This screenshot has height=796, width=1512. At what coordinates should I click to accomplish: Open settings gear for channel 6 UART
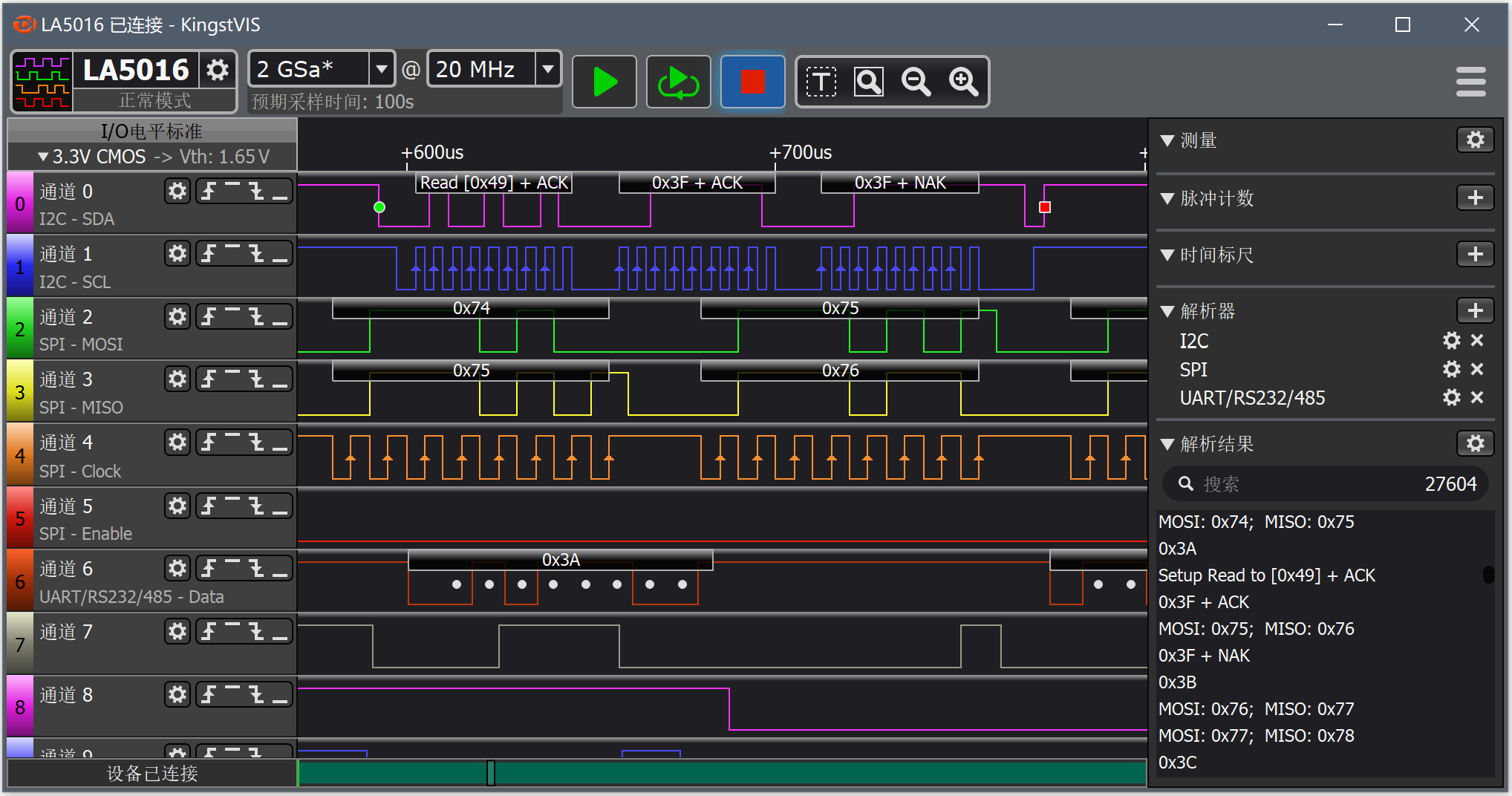(177, 569)
